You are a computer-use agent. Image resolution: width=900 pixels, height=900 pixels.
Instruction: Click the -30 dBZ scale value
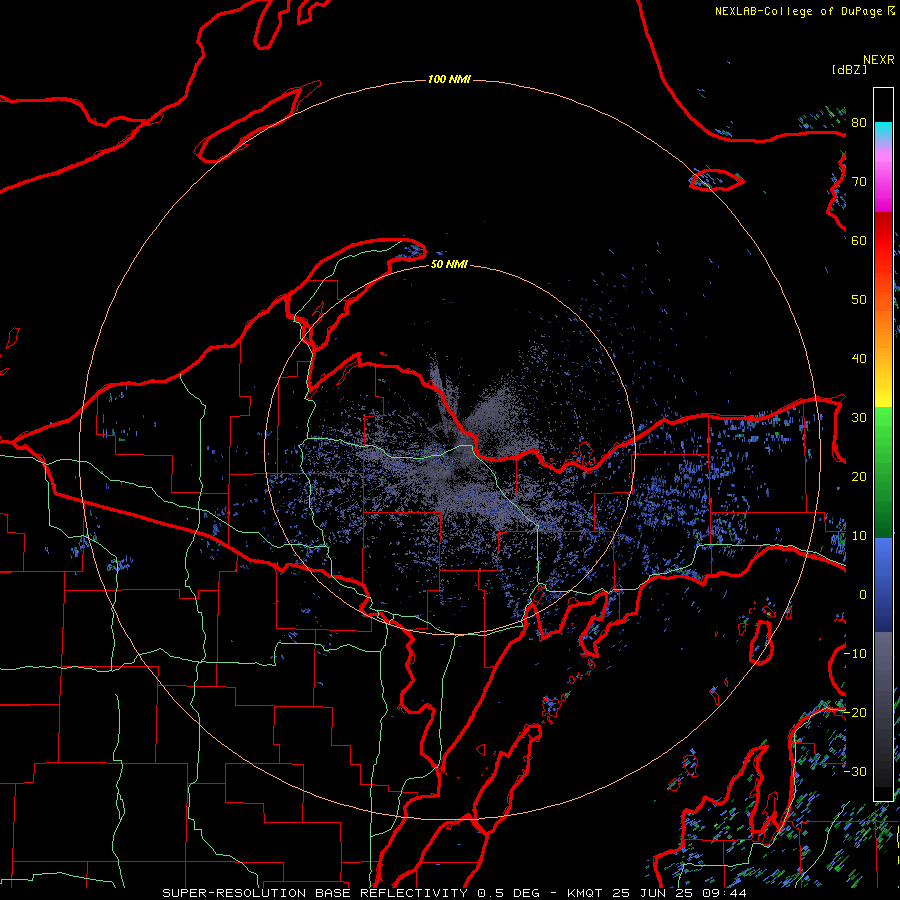[855, 771]
